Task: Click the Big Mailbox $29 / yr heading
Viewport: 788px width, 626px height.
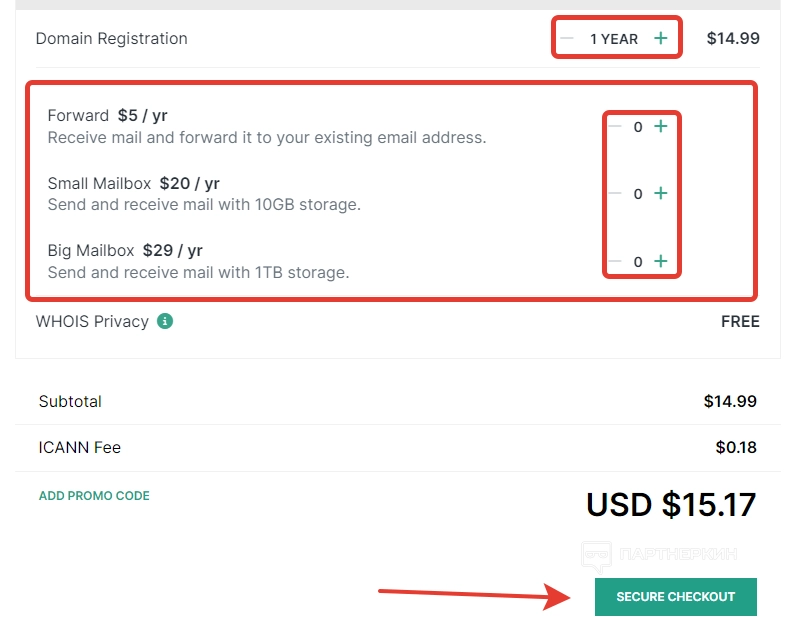Action: click(125, 250)
